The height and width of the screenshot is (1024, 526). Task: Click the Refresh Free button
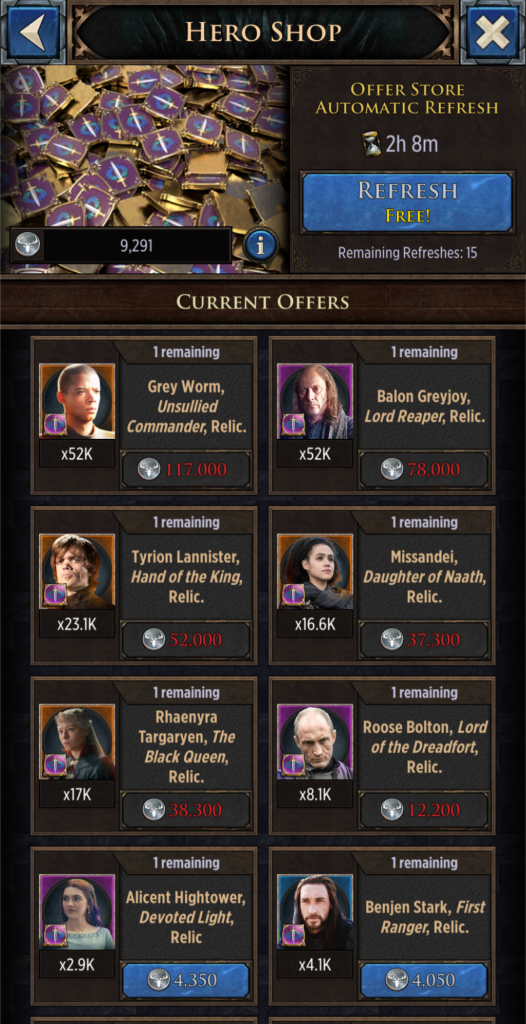click(x=406, y=202)
